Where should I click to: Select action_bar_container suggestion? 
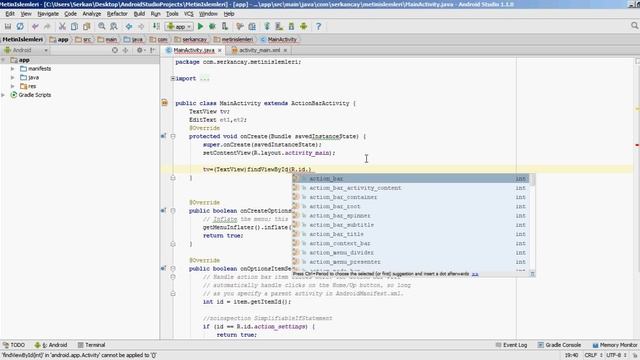[x=410, y=198]
